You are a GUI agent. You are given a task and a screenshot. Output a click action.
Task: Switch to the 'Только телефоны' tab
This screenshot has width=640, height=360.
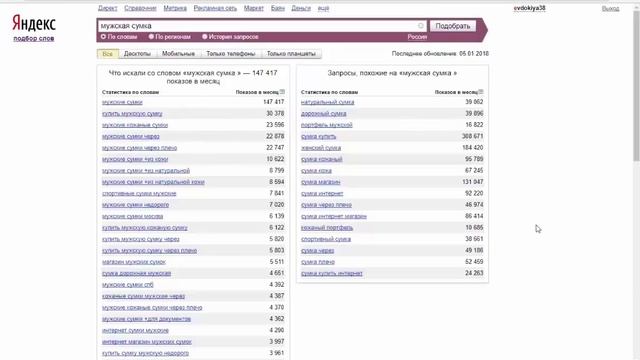coord(231,54)
